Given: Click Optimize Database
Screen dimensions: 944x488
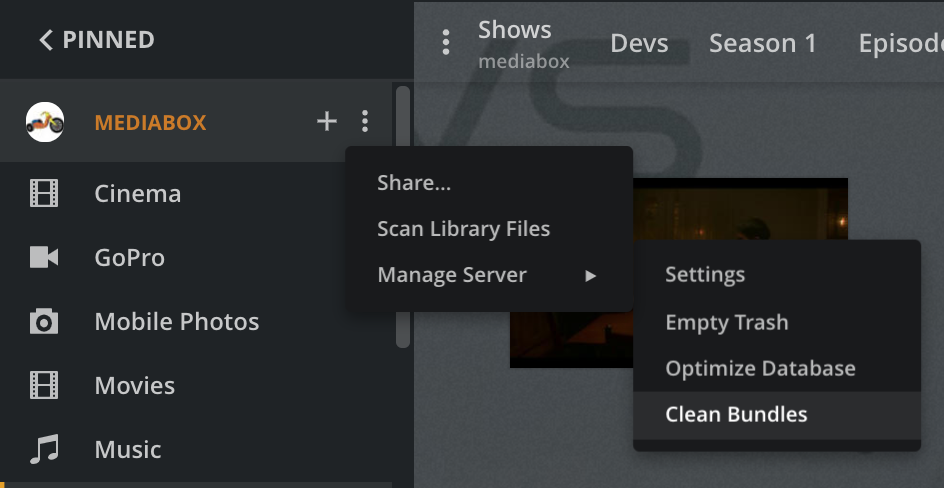Looking at the screenshot, I should (x=760, y=368).
